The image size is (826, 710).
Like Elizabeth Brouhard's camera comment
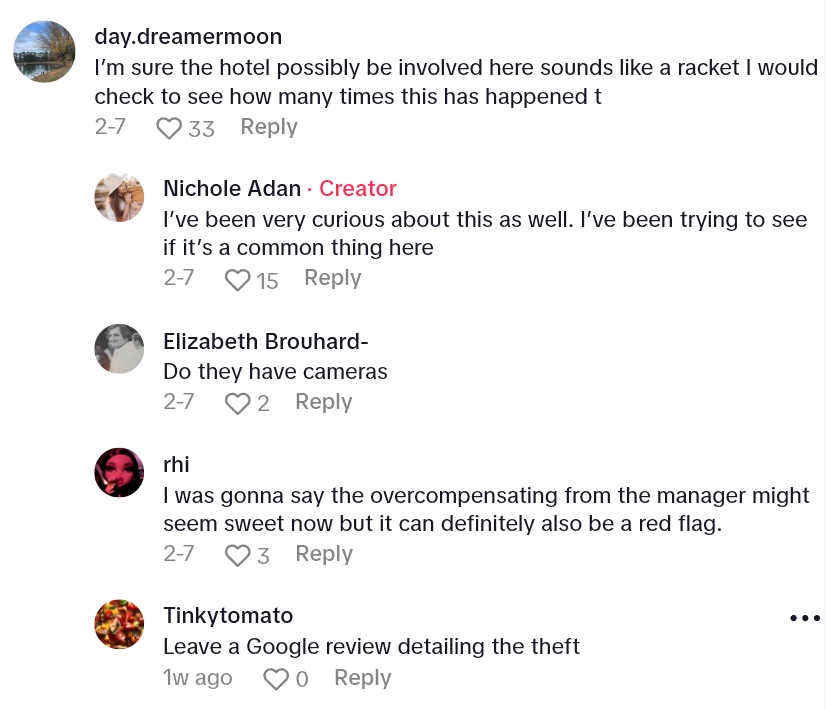coord(237,403)
